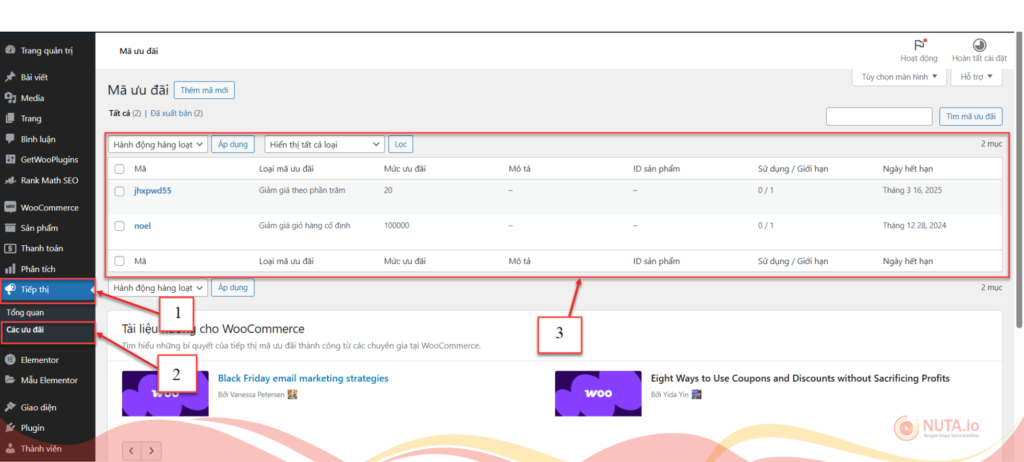
Task: Click the Eight Ways article Woo thumbnail
Action: click(x=598, y=393)
